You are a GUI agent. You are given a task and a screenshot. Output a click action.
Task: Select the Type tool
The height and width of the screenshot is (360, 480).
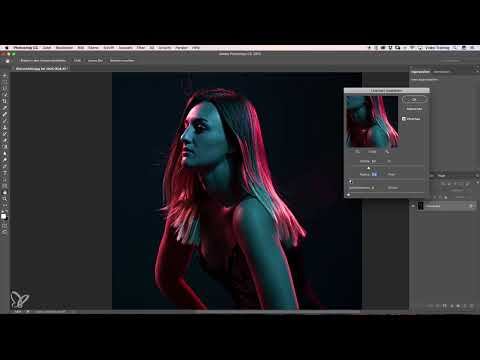coord(5,173)
